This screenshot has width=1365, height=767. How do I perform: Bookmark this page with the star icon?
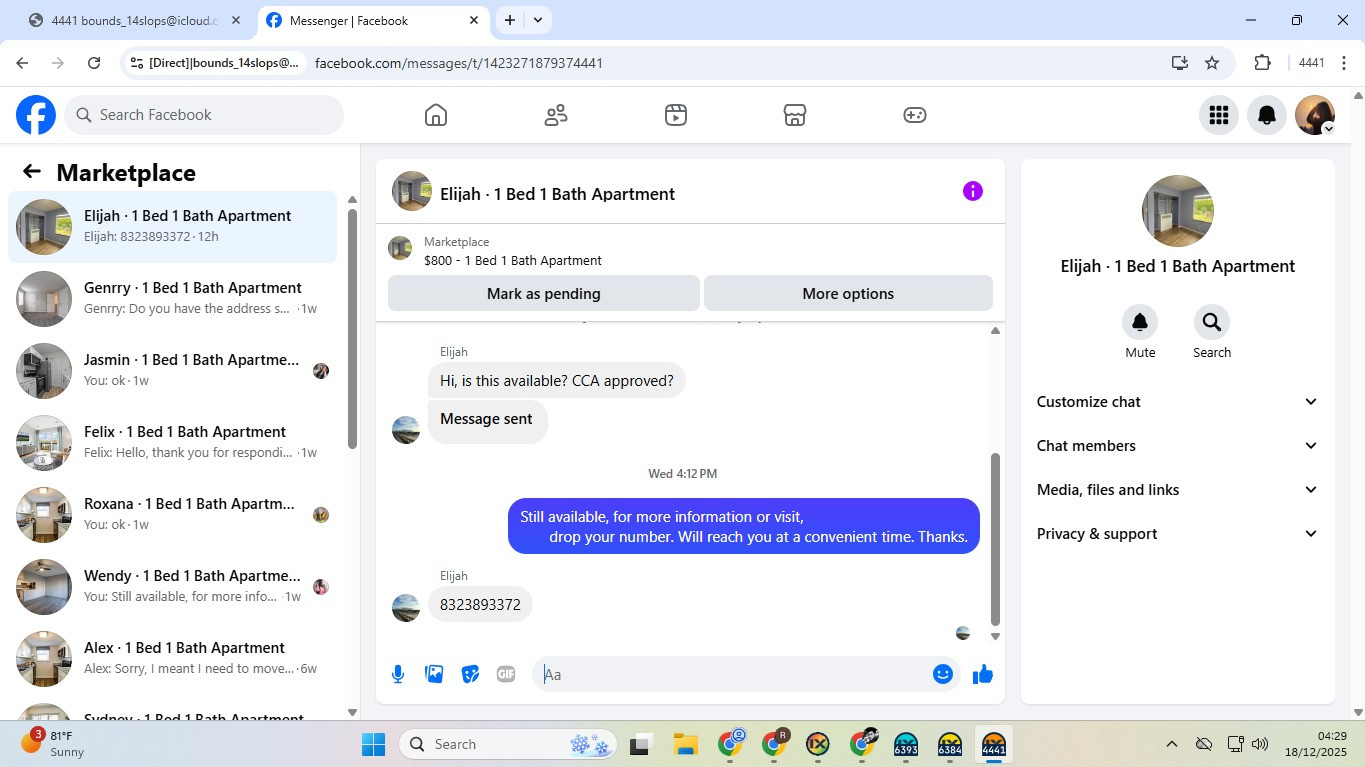(1212, 63)
